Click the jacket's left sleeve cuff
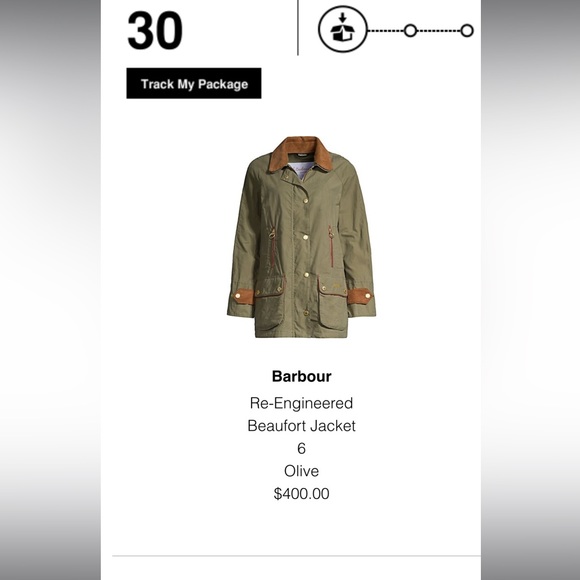 click(243, 297)
